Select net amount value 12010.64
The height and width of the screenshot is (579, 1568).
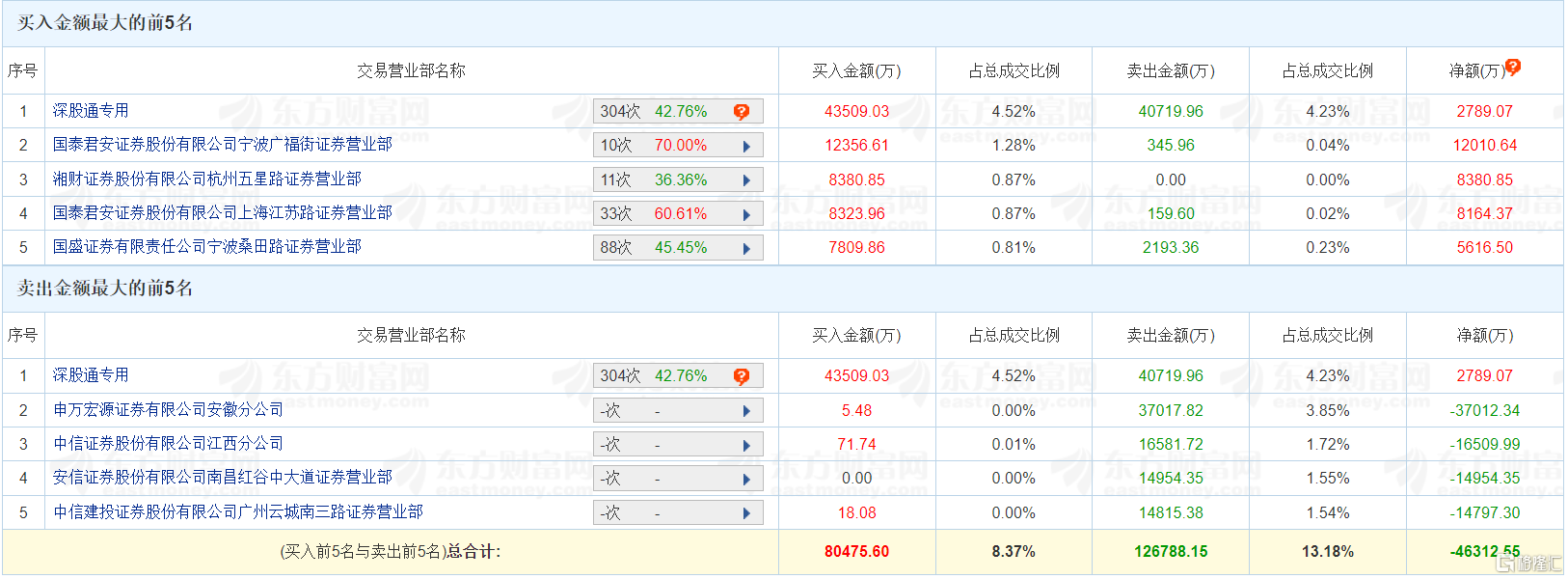[1485, 146]
